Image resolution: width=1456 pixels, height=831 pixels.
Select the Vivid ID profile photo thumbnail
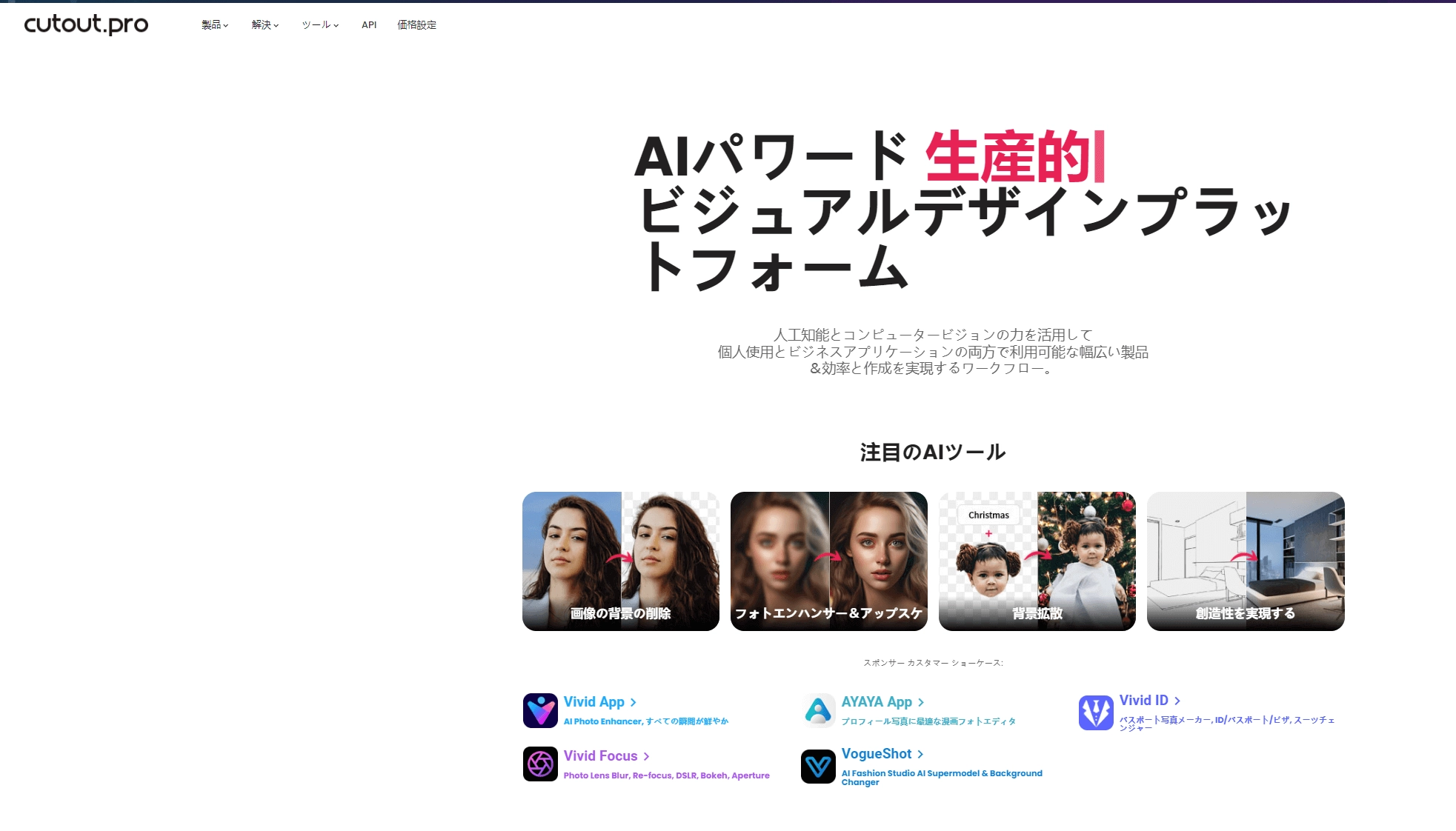pyautogui.click(x=1095, y=712)
